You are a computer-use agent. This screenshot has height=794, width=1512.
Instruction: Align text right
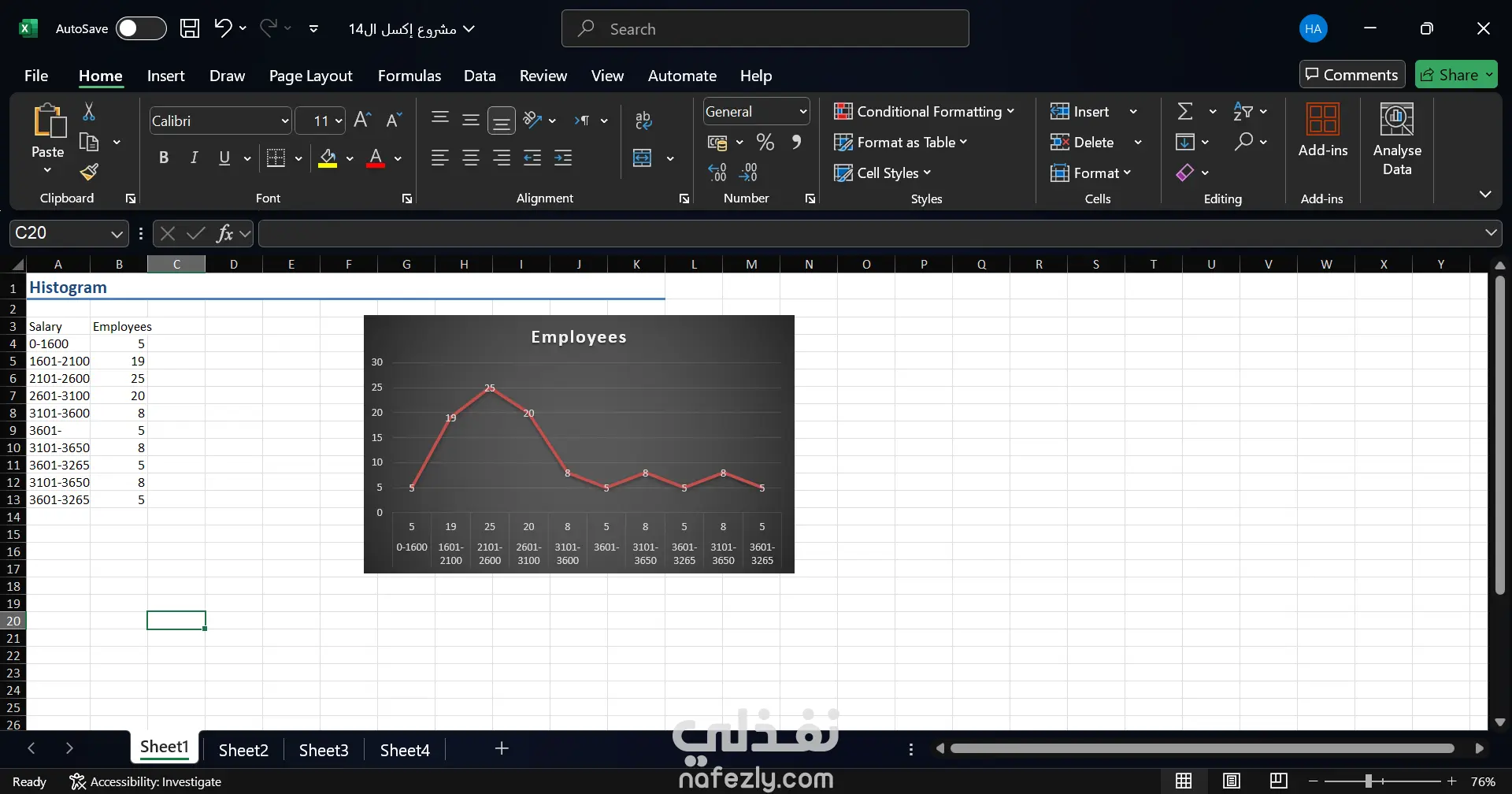pyautogui.click(x=502, y=158)
